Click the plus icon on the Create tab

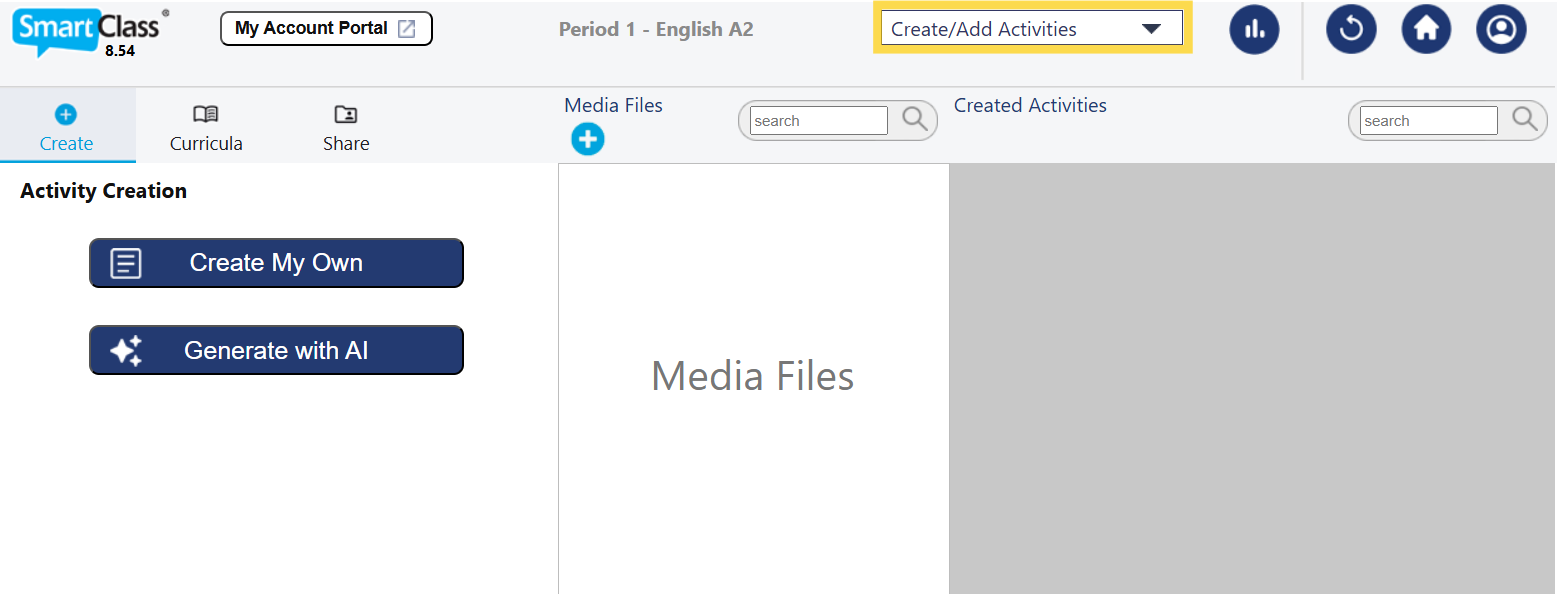coord(66,113)
